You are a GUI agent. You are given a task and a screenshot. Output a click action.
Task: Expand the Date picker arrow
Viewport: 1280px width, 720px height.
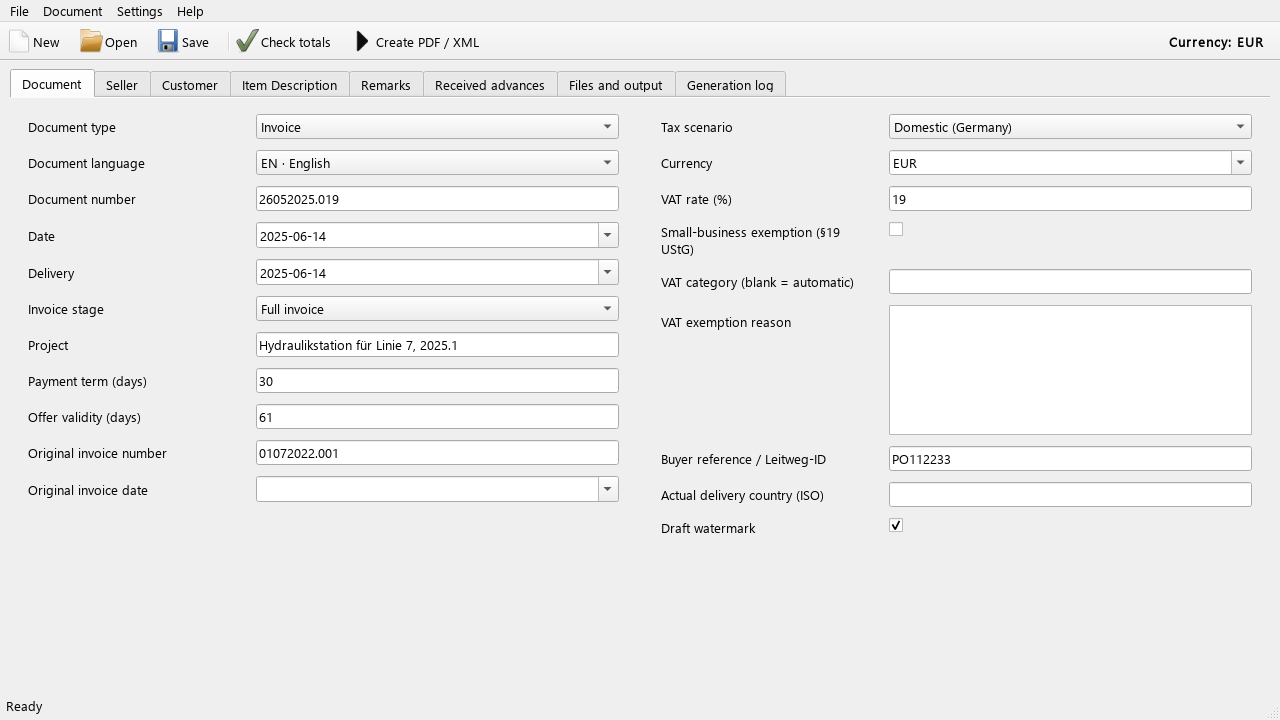tap(608, 236)
